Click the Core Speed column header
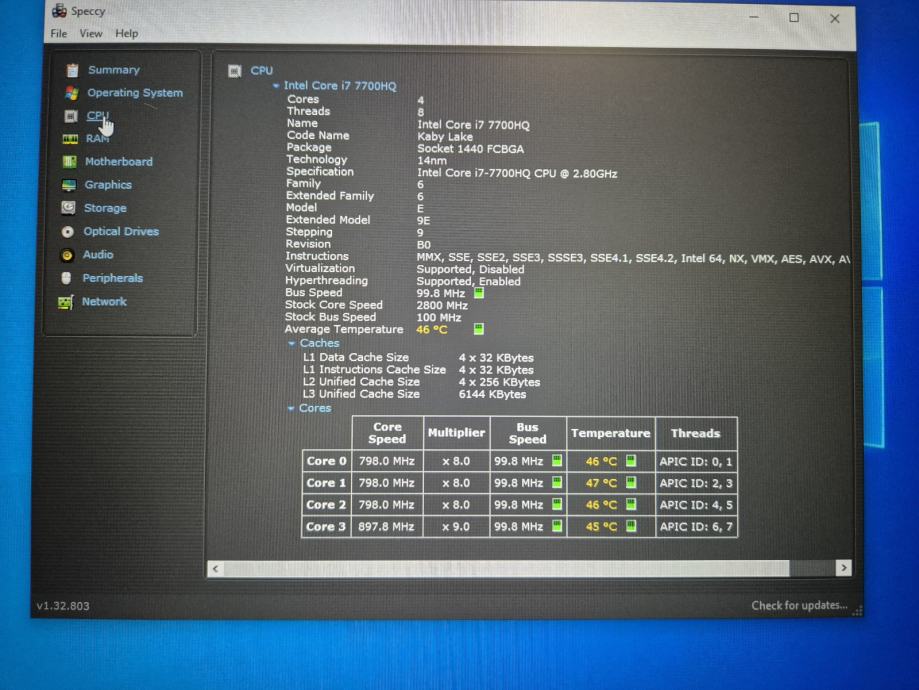This screenshot has height=690, width=919. tap(387, 433)
